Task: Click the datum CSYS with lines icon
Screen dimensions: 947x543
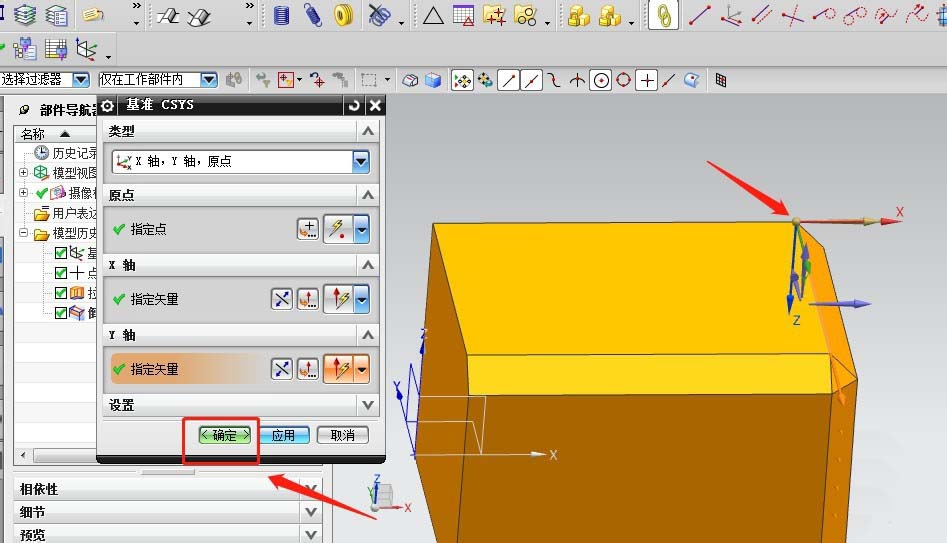Action: click(x=731, y=15)
